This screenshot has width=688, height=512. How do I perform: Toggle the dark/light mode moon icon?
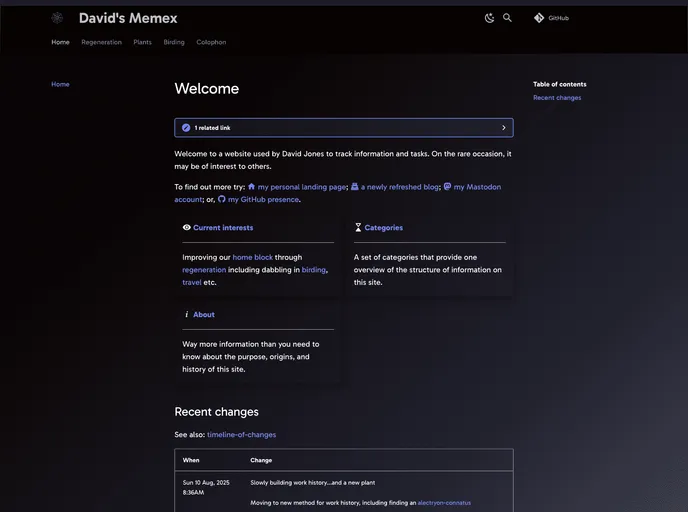point(489,18)
